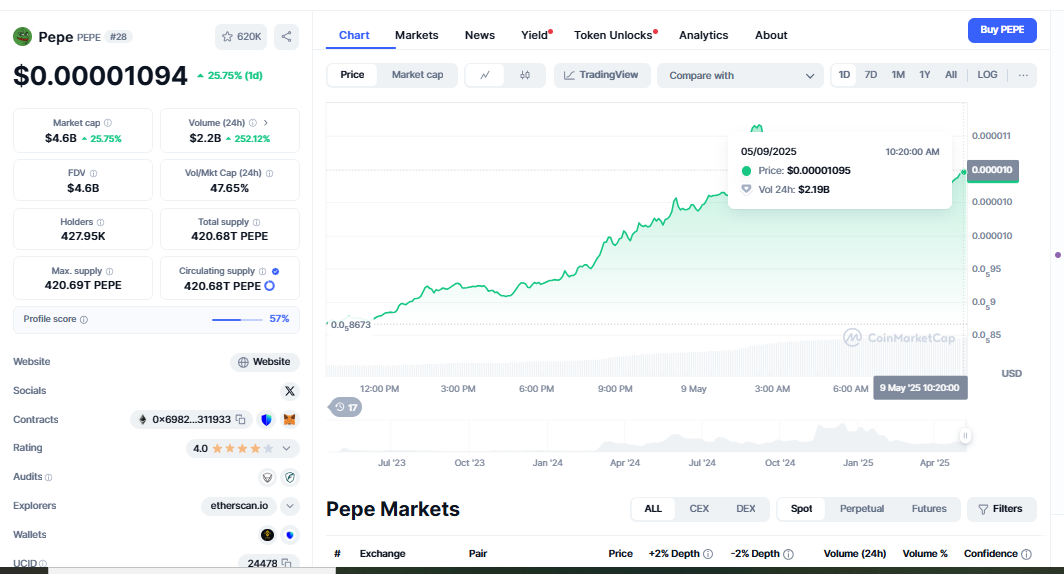Select the 1Y time range

924,75
